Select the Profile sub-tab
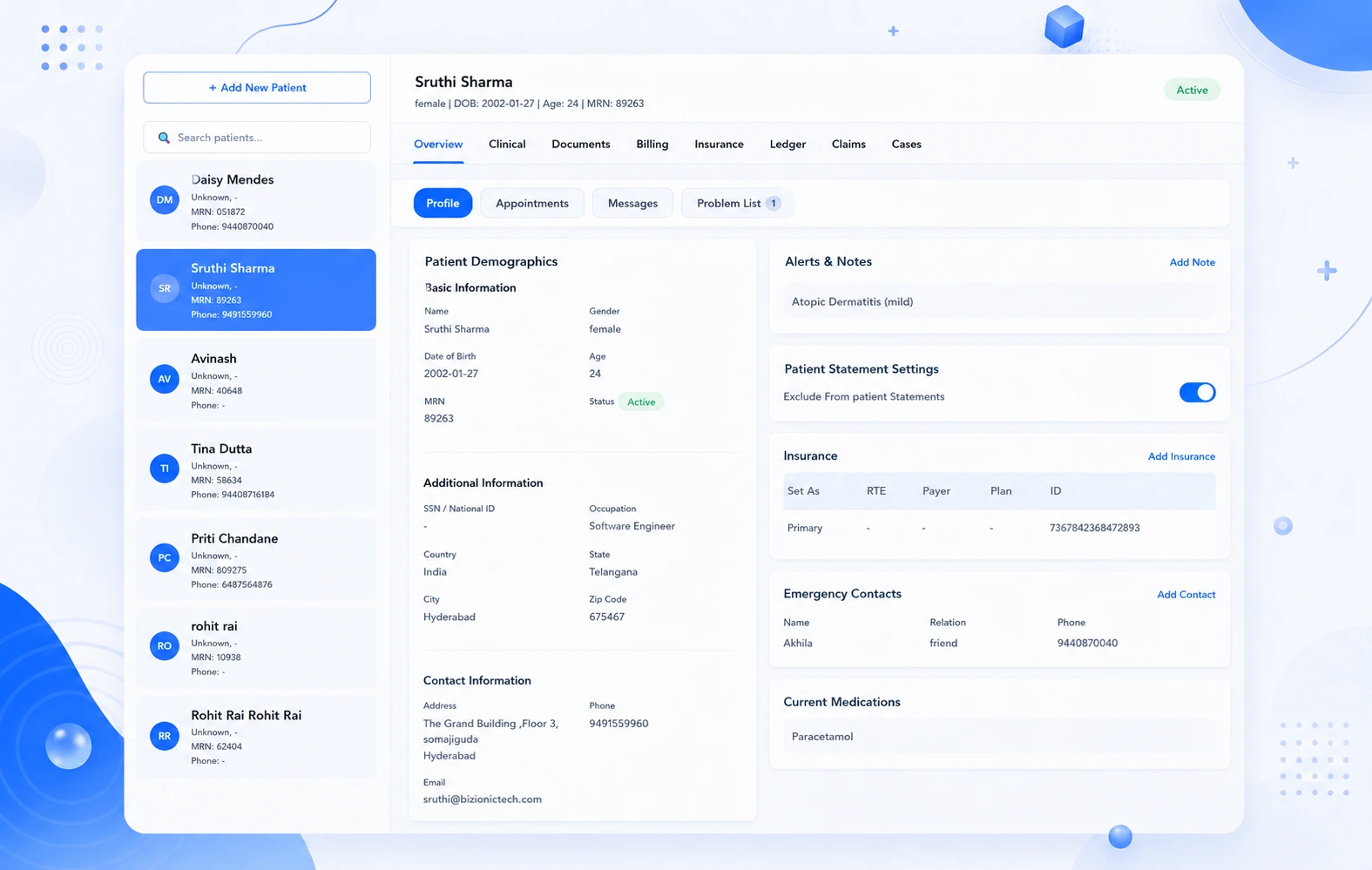This screenshot has height=870, width=1372. [443, 203]
